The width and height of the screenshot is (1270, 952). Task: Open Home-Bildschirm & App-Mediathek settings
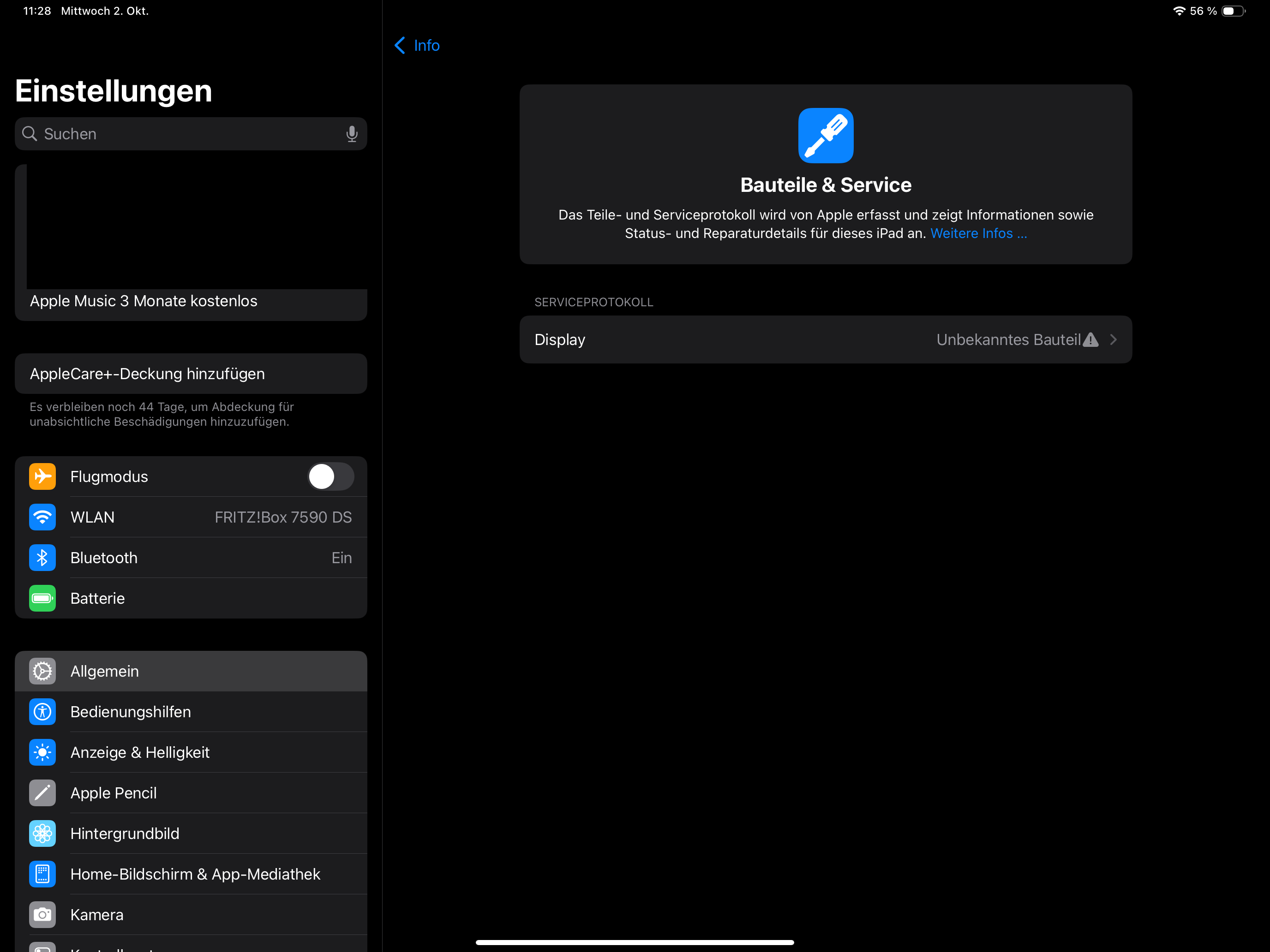(195, 874)
